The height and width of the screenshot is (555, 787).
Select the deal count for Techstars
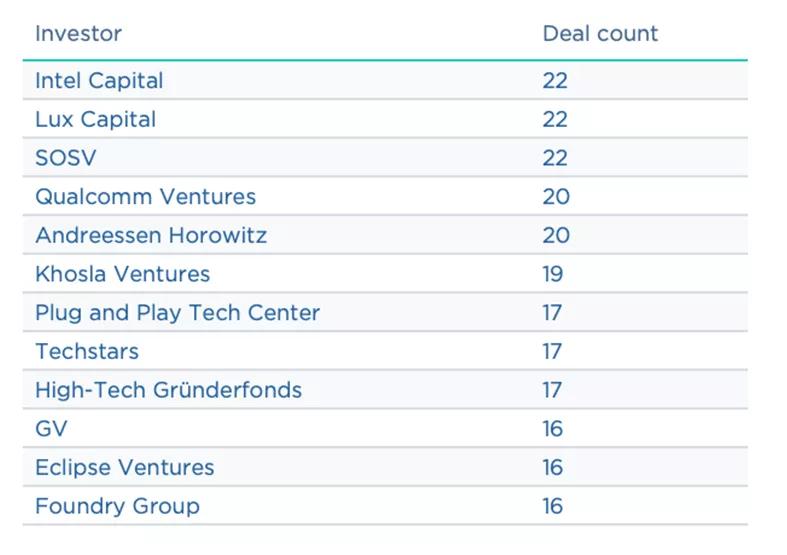553,352
